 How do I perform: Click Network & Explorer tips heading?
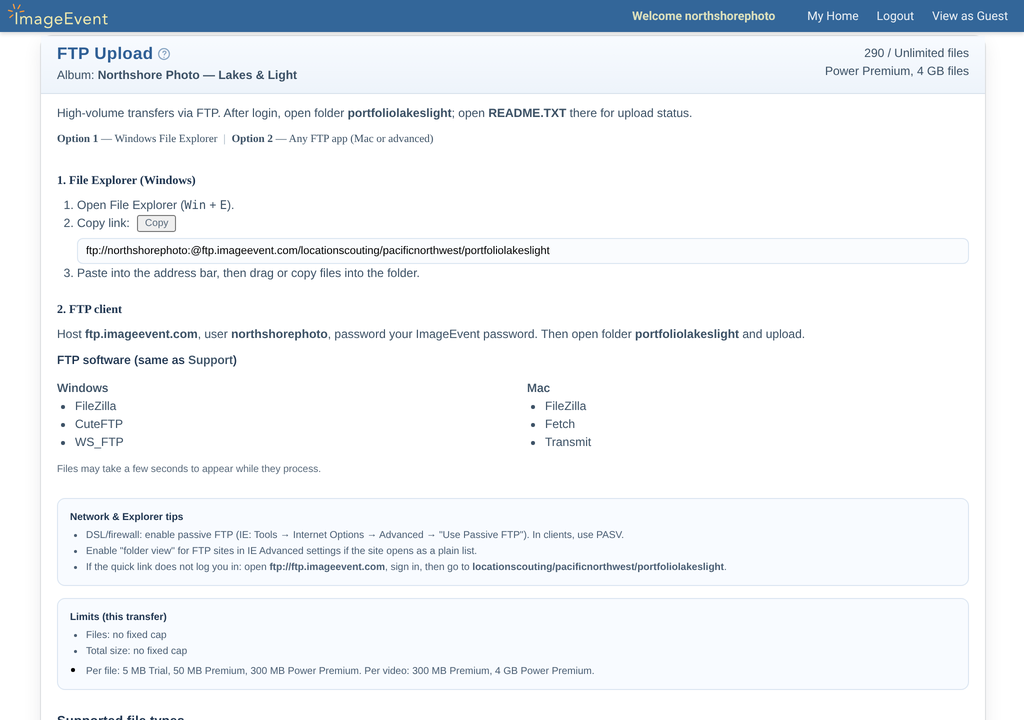(x=127, y=517)
